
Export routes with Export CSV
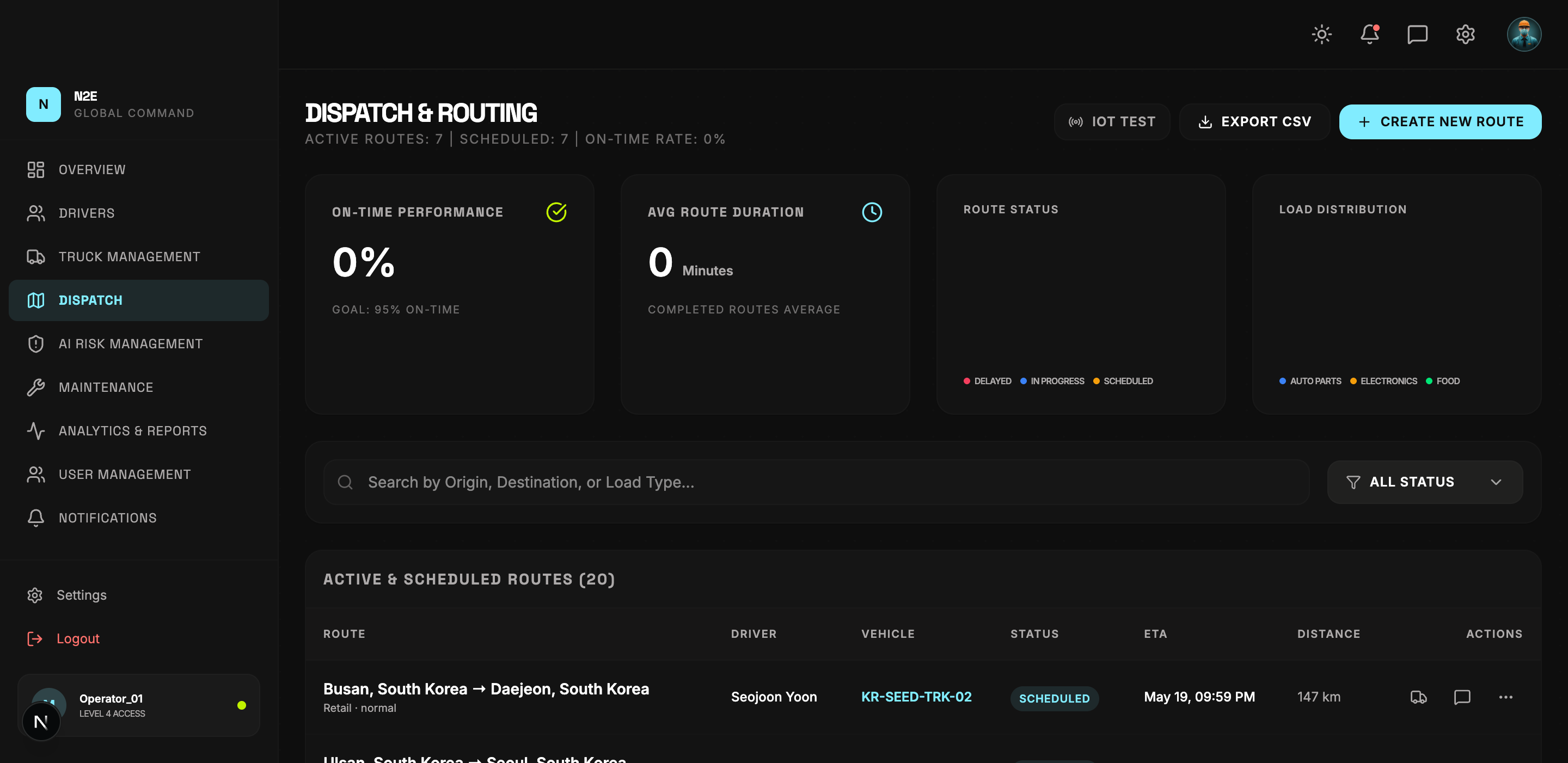(1254, 122)
